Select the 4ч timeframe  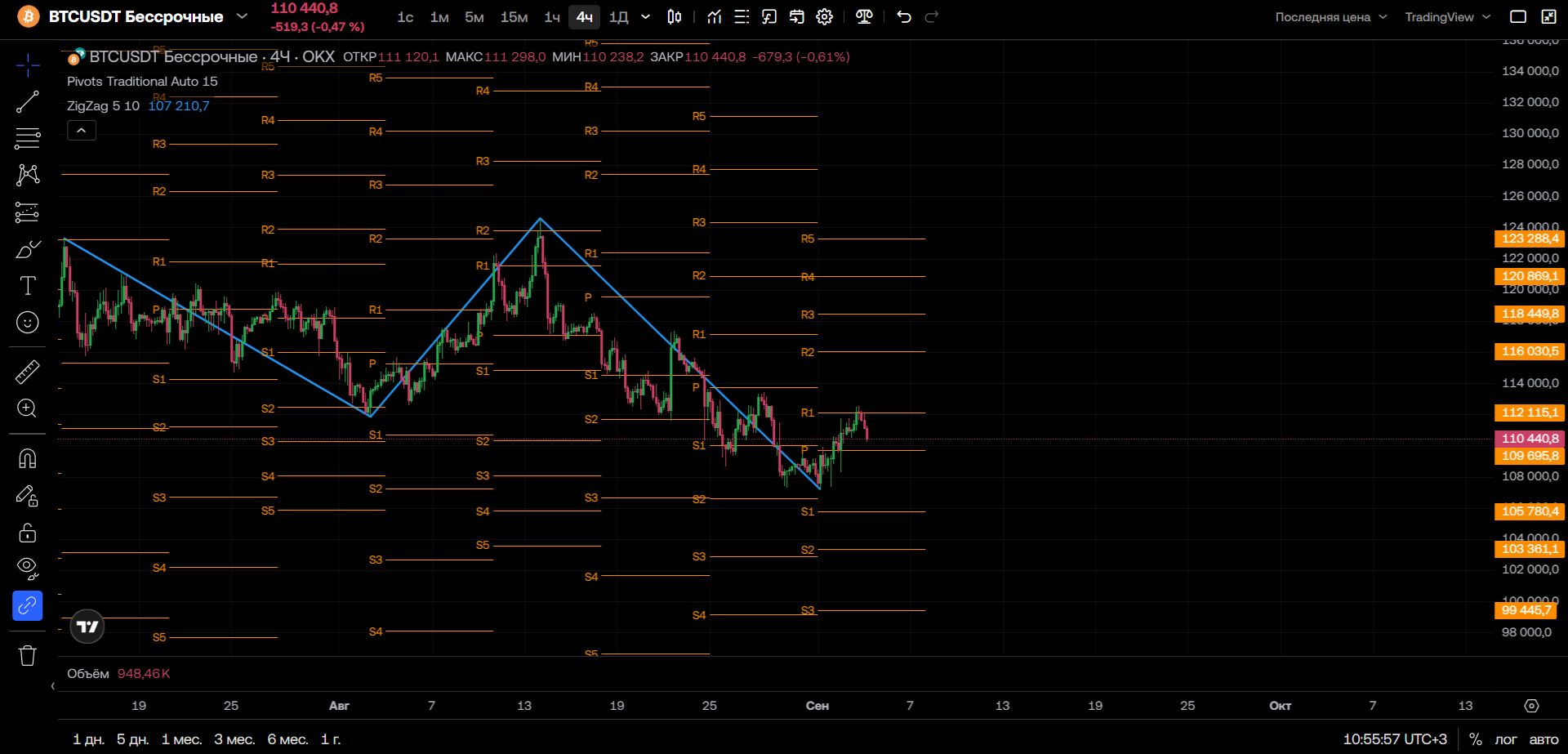(585, 17)
